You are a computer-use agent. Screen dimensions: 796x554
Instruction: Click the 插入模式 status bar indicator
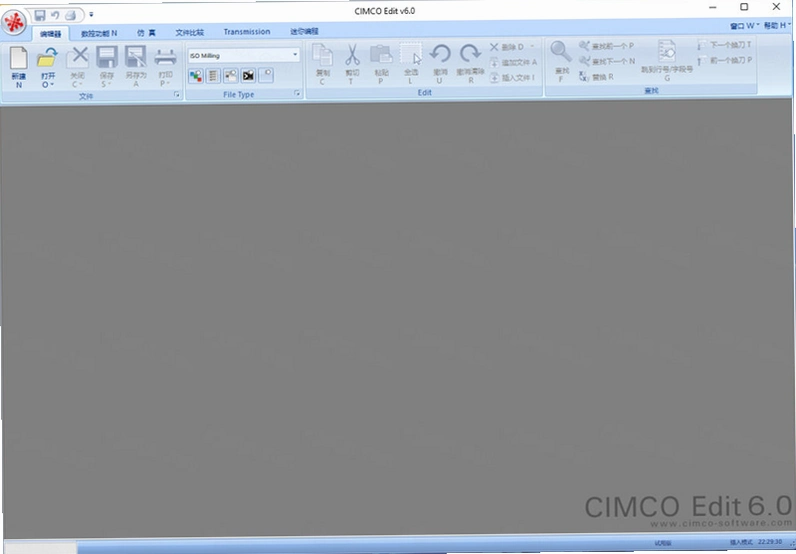[741, 542]
